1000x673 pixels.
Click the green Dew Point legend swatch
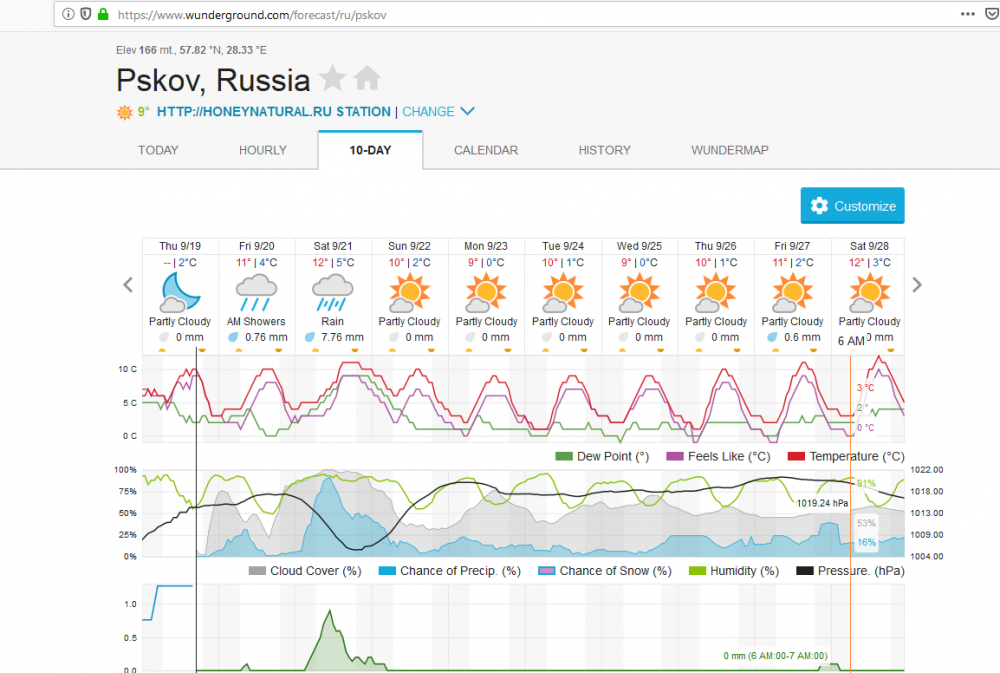(564, 457)
